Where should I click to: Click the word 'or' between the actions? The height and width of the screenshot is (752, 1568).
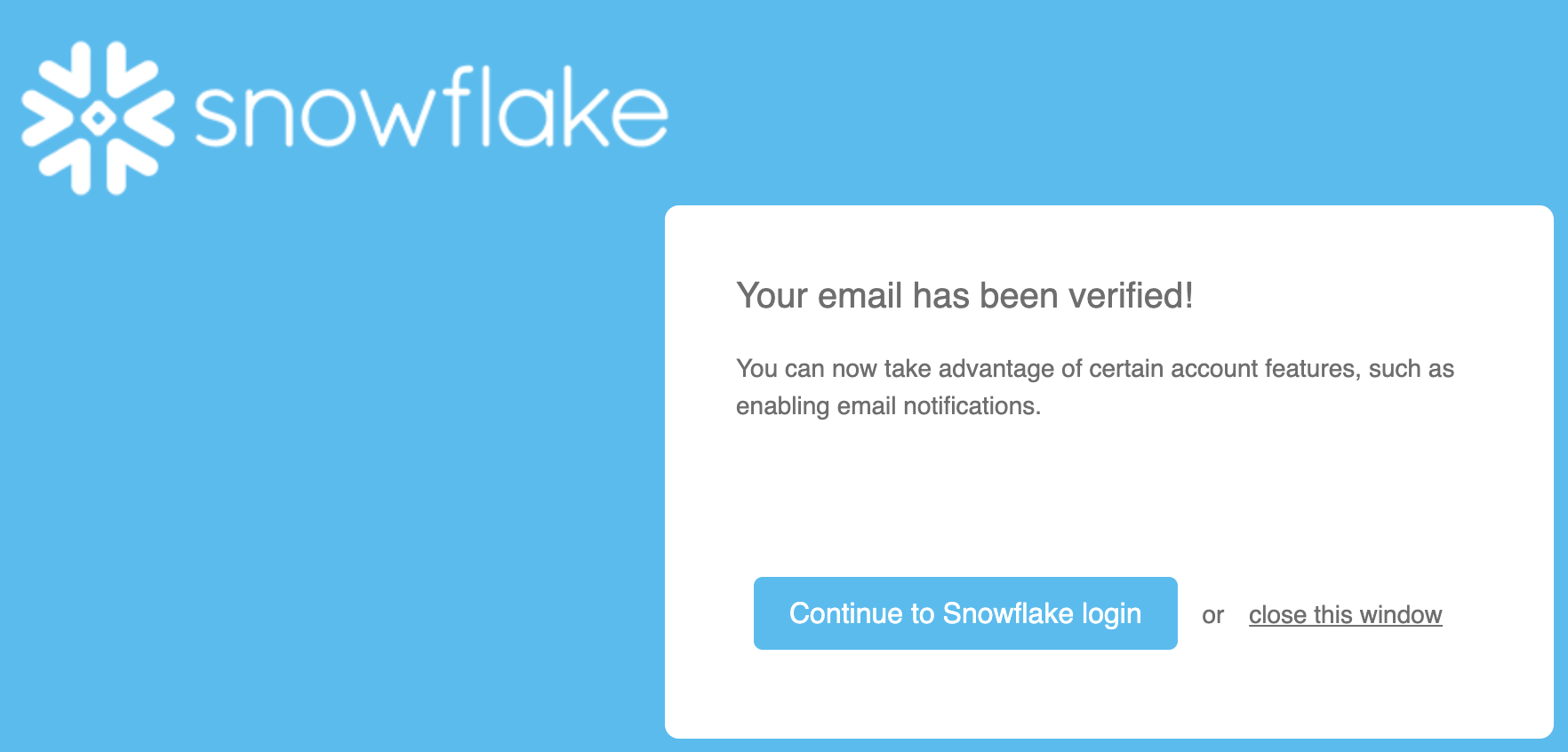[1213, 615]
